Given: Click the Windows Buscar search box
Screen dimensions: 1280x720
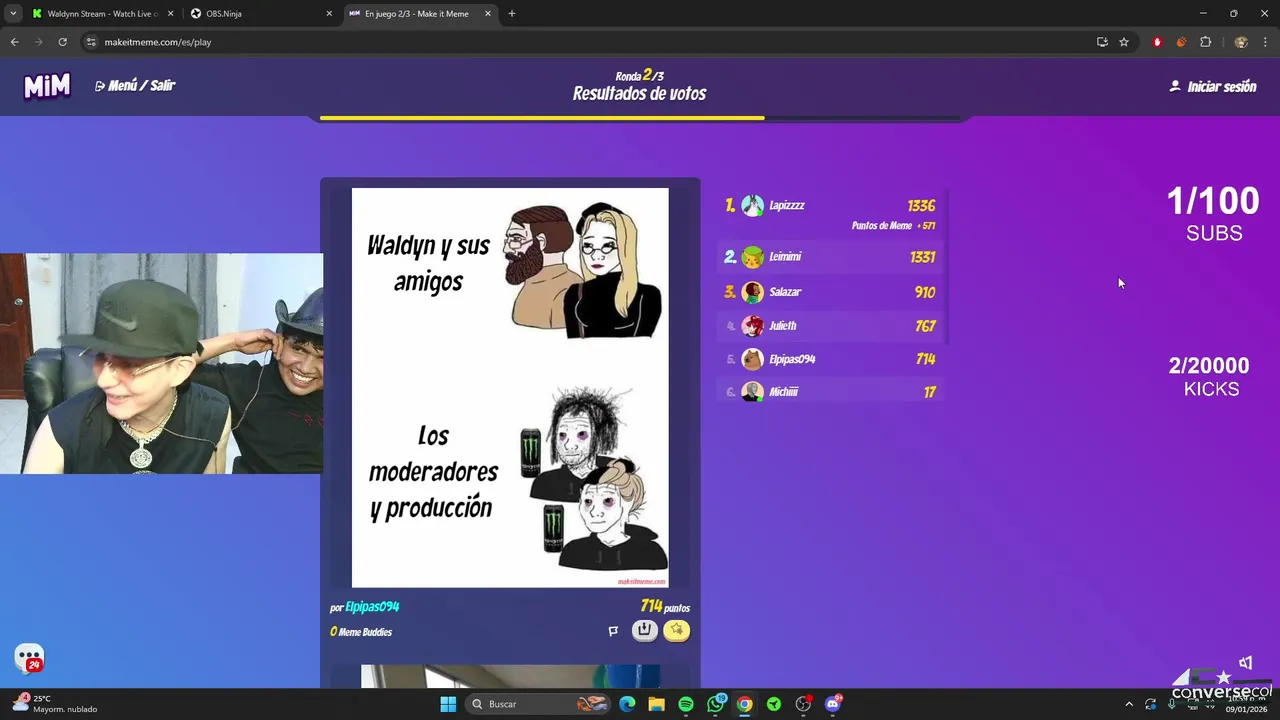Looking at the screenshot, I should (x=539, y=704).
